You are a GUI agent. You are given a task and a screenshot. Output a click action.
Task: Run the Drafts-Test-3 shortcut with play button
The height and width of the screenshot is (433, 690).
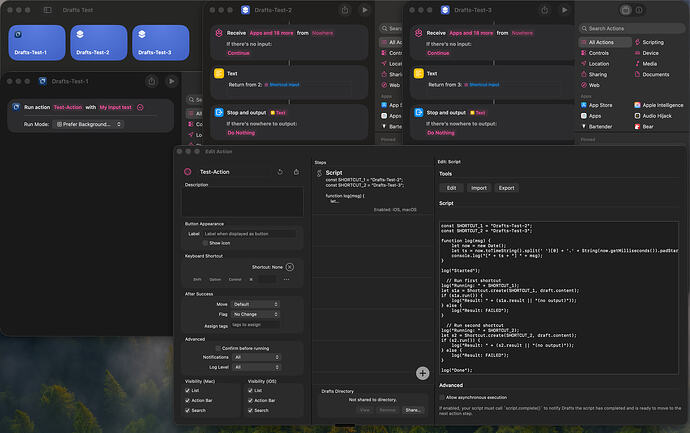coord(563,10)
